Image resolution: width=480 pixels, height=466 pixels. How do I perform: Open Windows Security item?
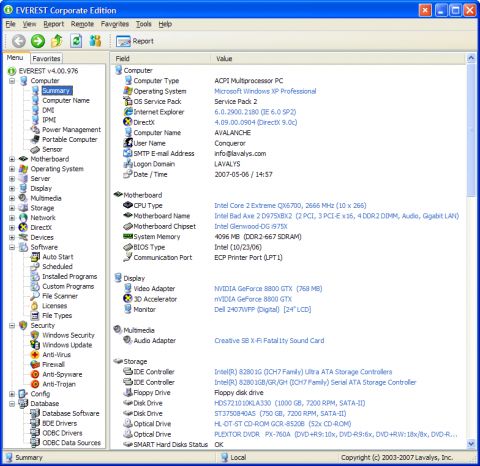[x=68, y=335]
